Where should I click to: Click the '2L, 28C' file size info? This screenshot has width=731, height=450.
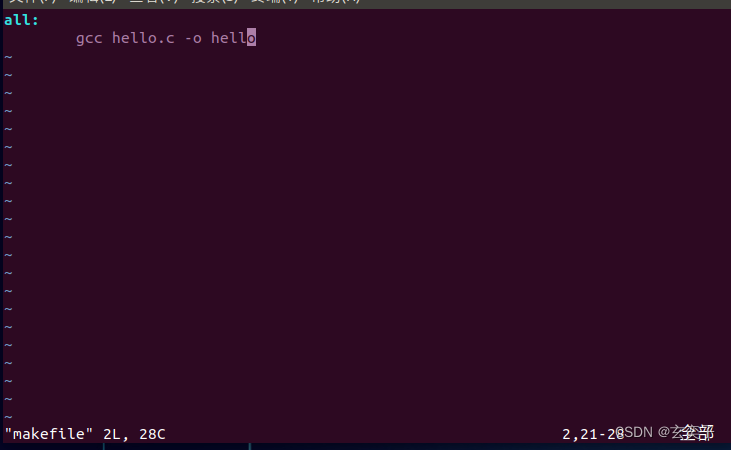point(134,434)
